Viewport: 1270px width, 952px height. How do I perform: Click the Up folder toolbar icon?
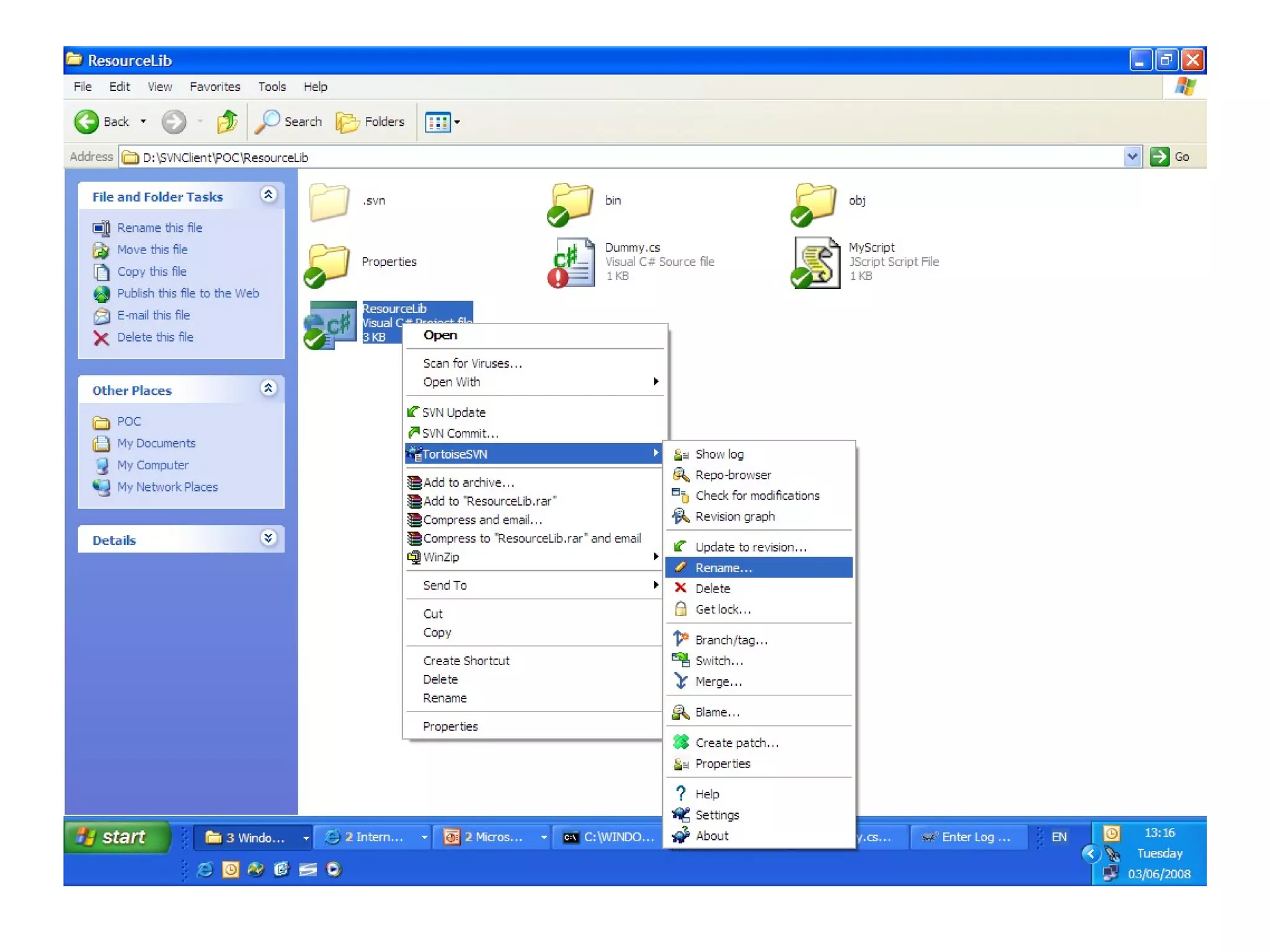pyautogui.click(x=227, y=121)
